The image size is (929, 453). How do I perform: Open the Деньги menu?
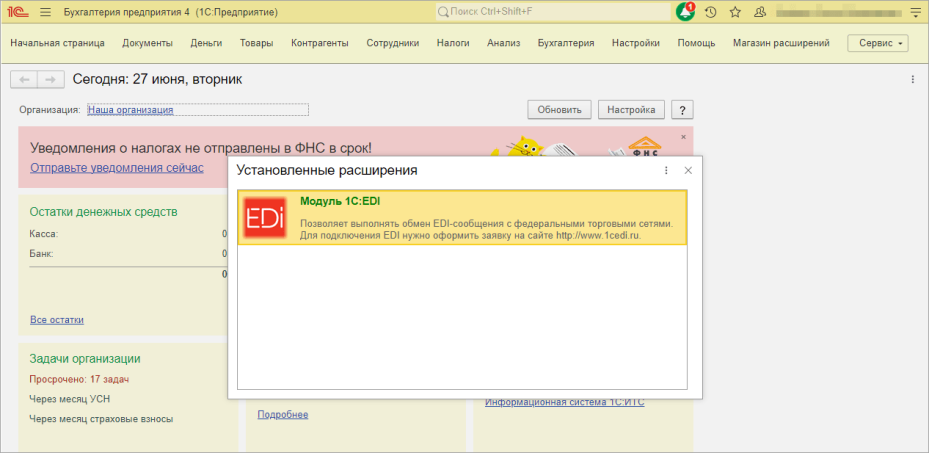click(x=206, y=43)
